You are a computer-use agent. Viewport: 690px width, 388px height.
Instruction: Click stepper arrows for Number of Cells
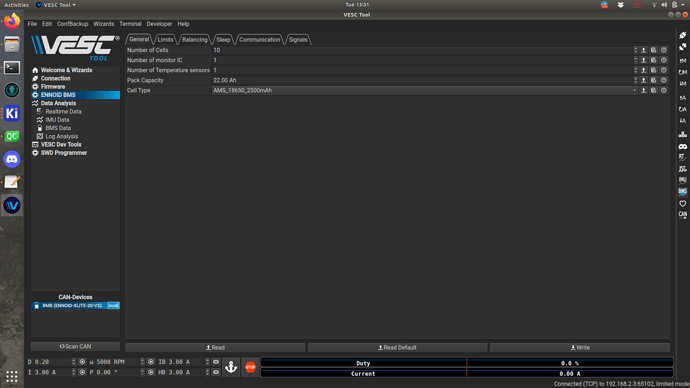tap(635, 50)
